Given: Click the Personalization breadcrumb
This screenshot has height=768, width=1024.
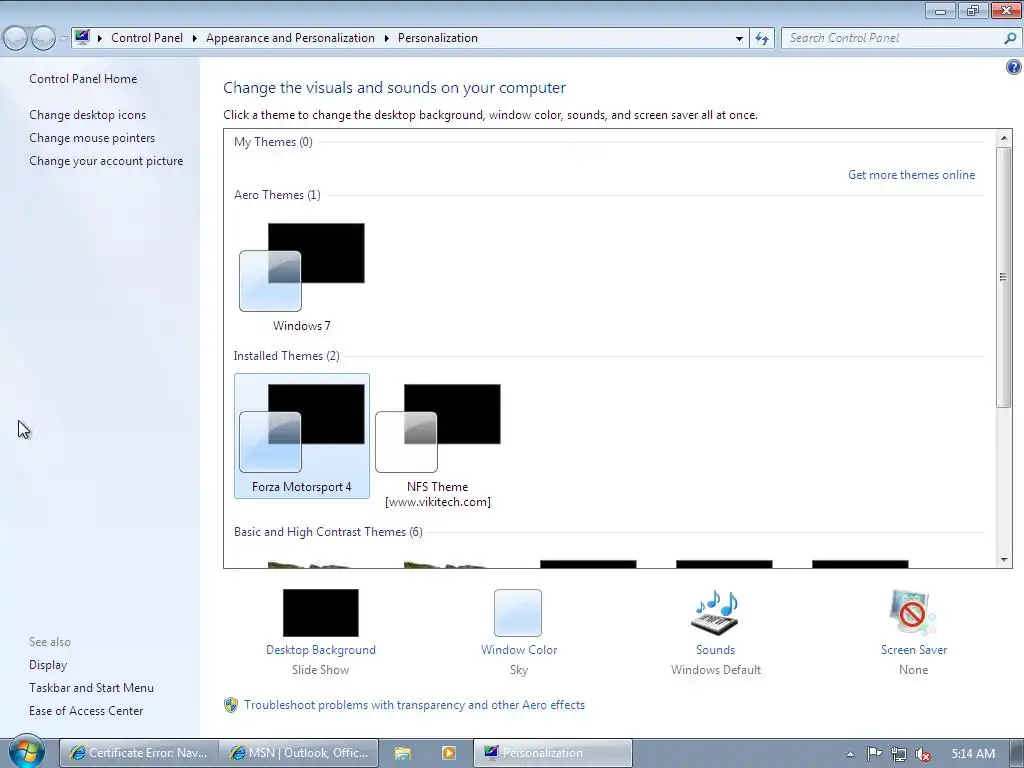Looking at the screenshot, I should click(x=438, y=38).
